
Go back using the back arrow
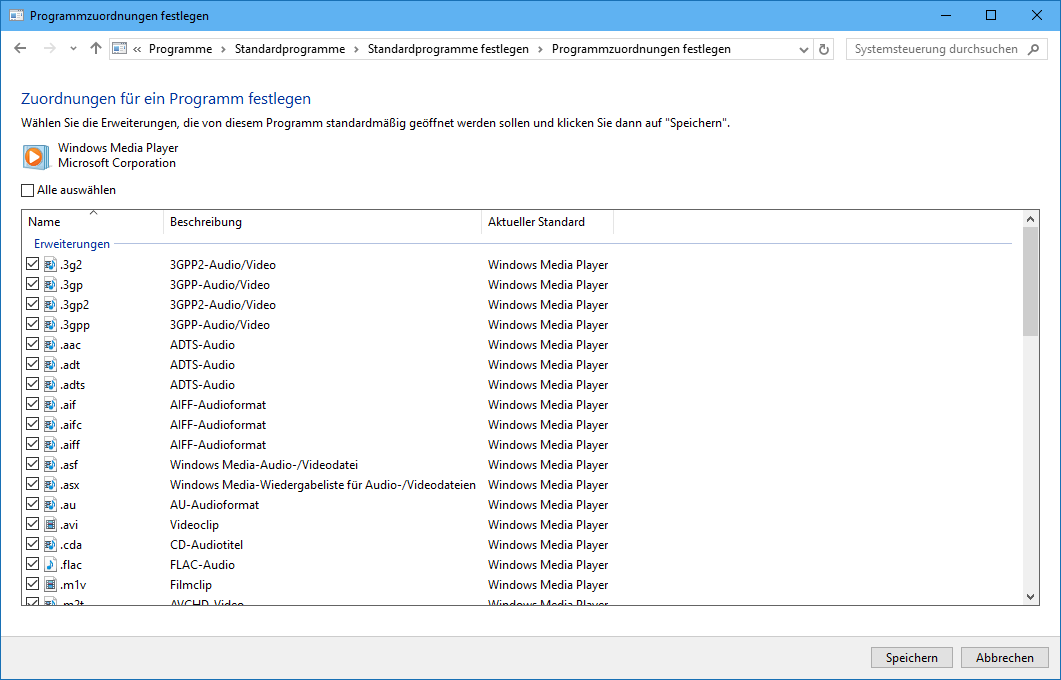coord(20,49)
